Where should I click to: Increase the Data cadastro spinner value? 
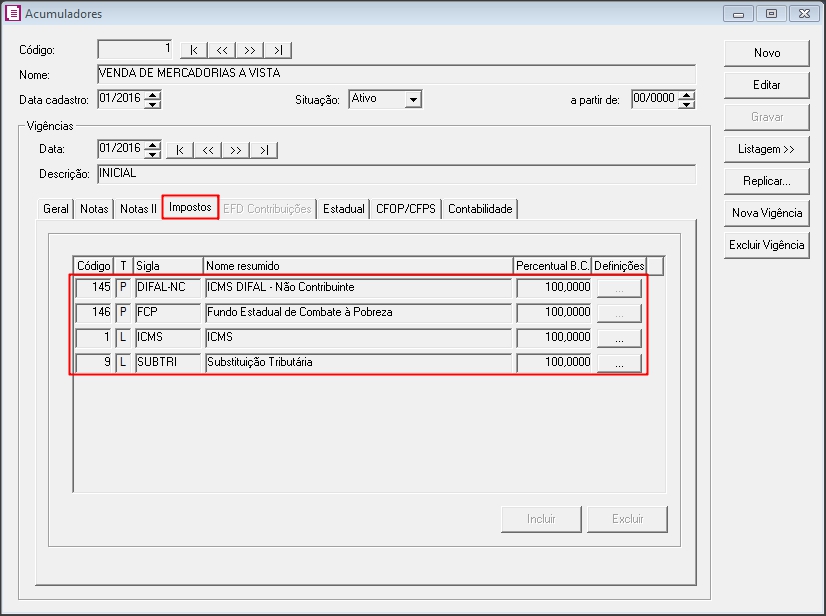pos(153,95)
